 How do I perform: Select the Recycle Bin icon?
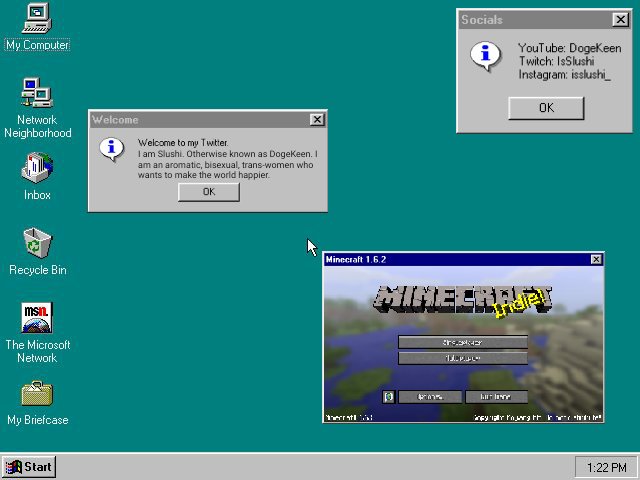[x=37, y=243]
